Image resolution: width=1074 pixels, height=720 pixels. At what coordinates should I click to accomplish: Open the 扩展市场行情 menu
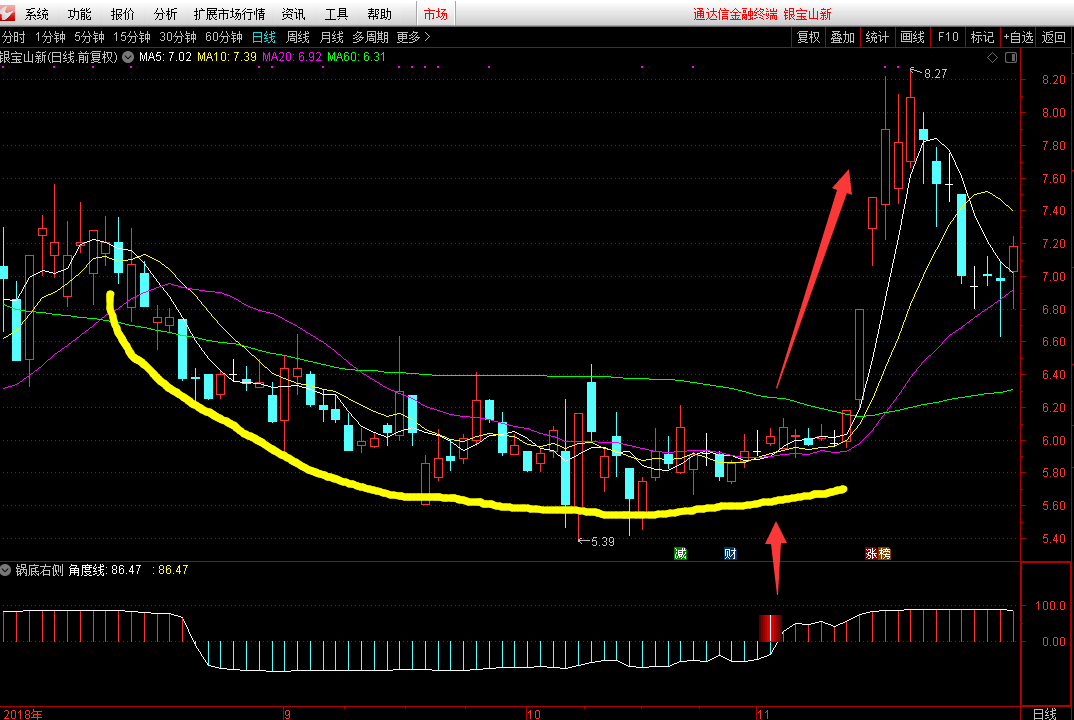click(x=229, y=14)
